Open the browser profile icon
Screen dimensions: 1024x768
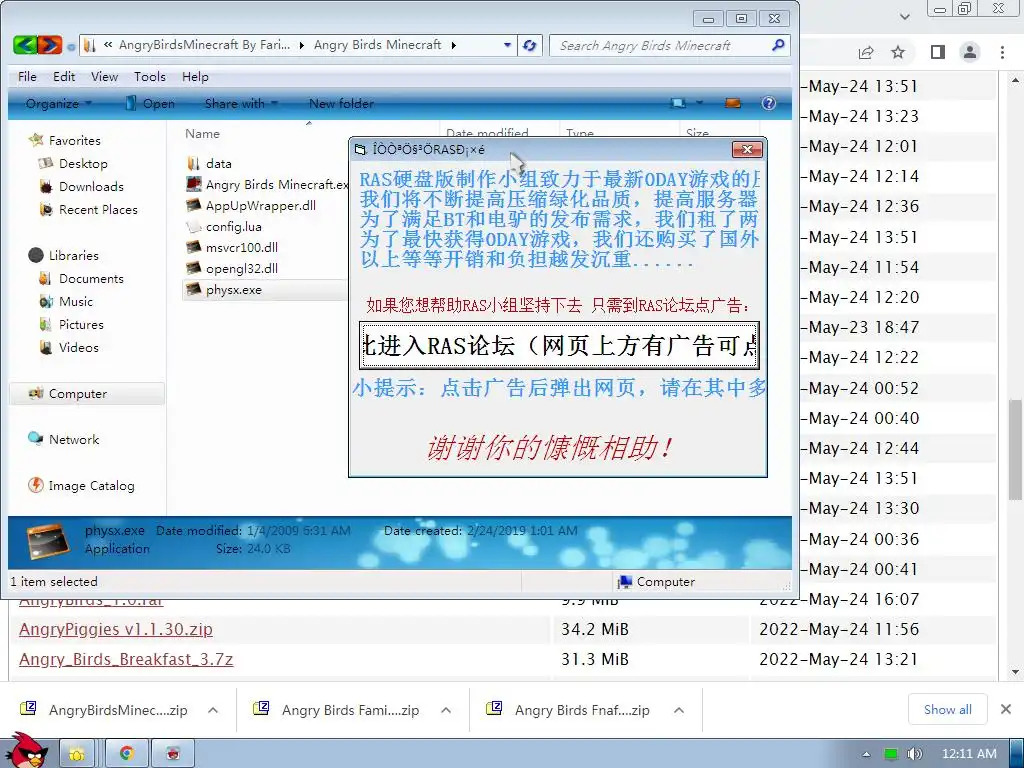tap(970, 52)
